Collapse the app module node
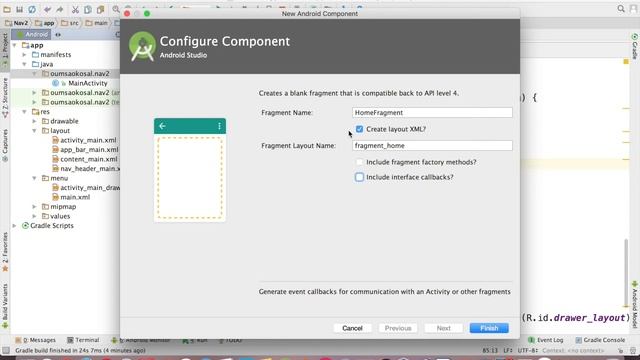 coord(15,45)
